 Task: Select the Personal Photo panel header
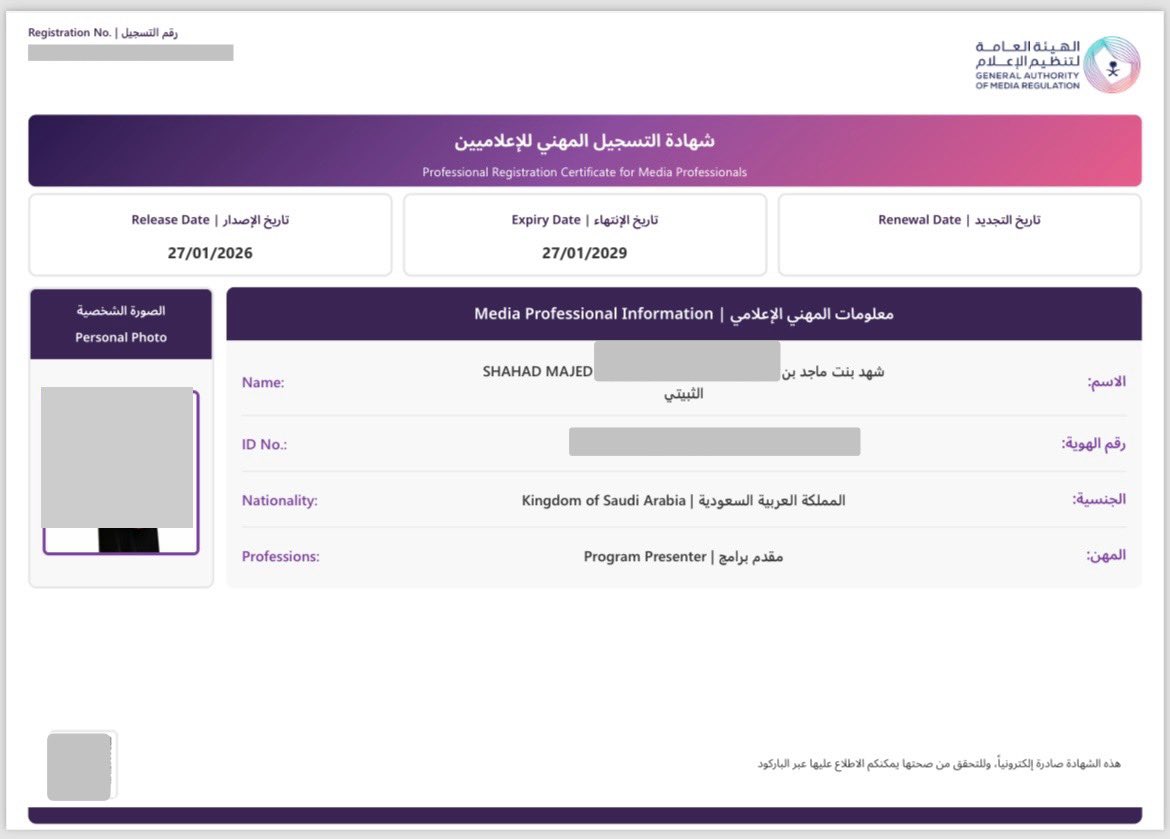tap(120, 324)
